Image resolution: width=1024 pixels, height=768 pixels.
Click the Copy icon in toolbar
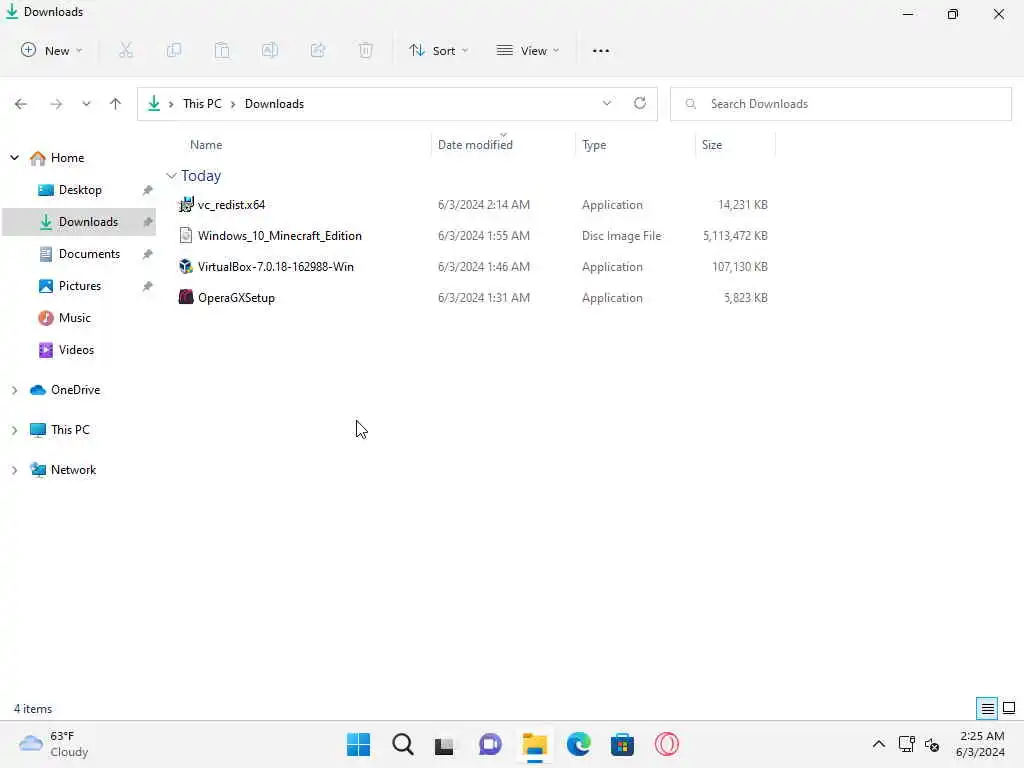[174, 50]
